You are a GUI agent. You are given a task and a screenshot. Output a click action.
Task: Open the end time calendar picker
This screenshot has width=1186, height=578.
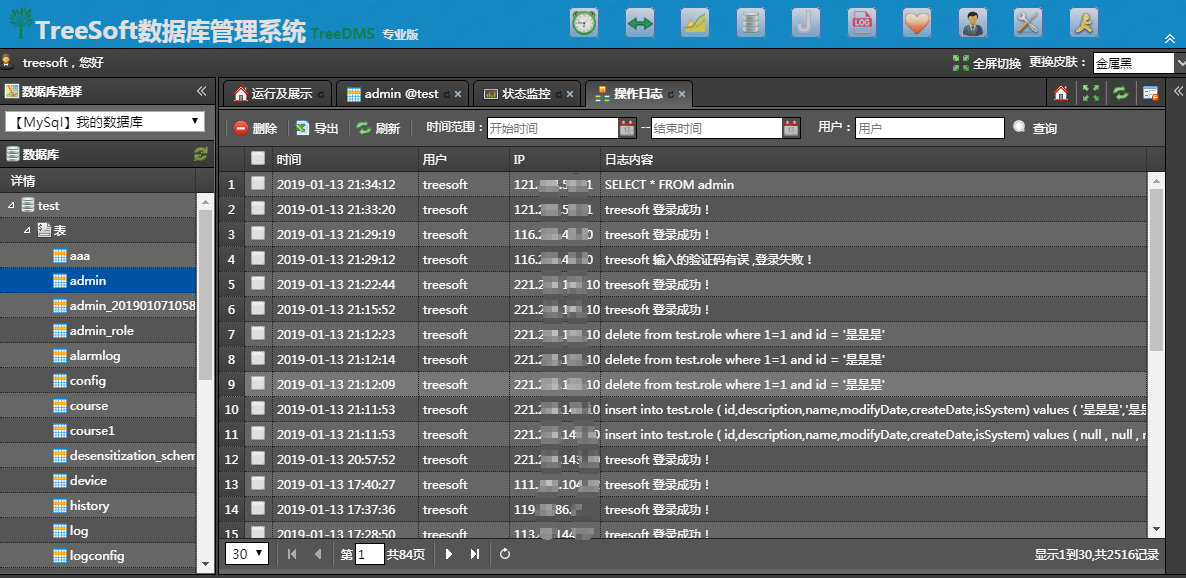[790, 128]
